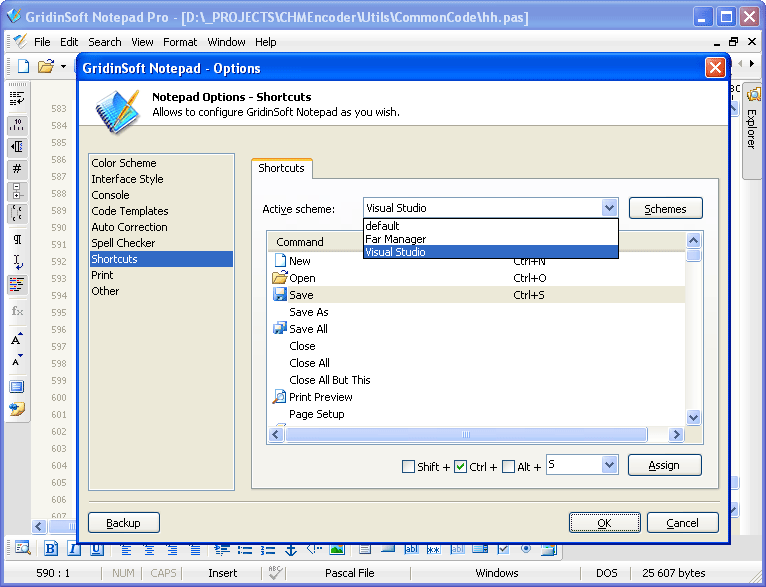This screenshot has width=766, height=587.
Task: Click the Underline U icon in bottom toolbar
Action: tap(96, 549)
